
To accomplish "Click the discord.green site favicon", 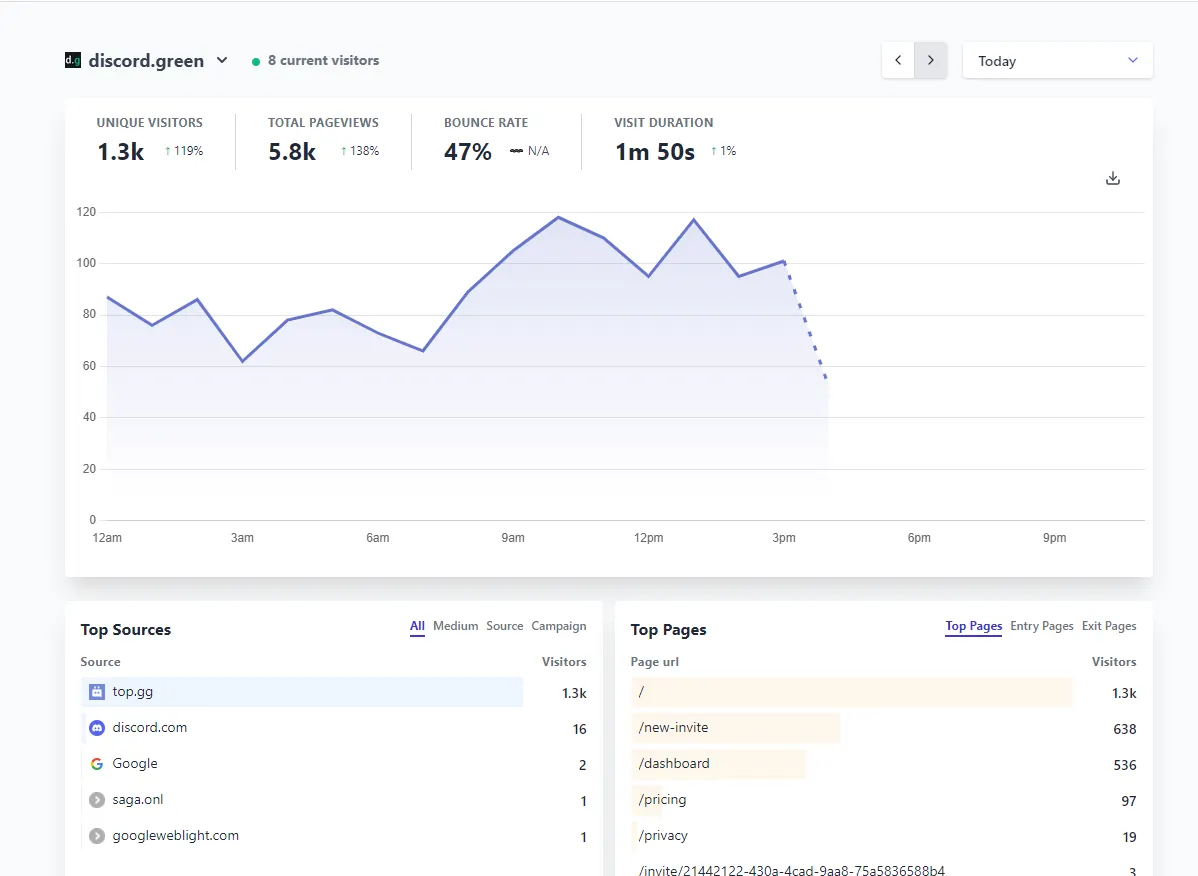I will click(x=73, y=60).
